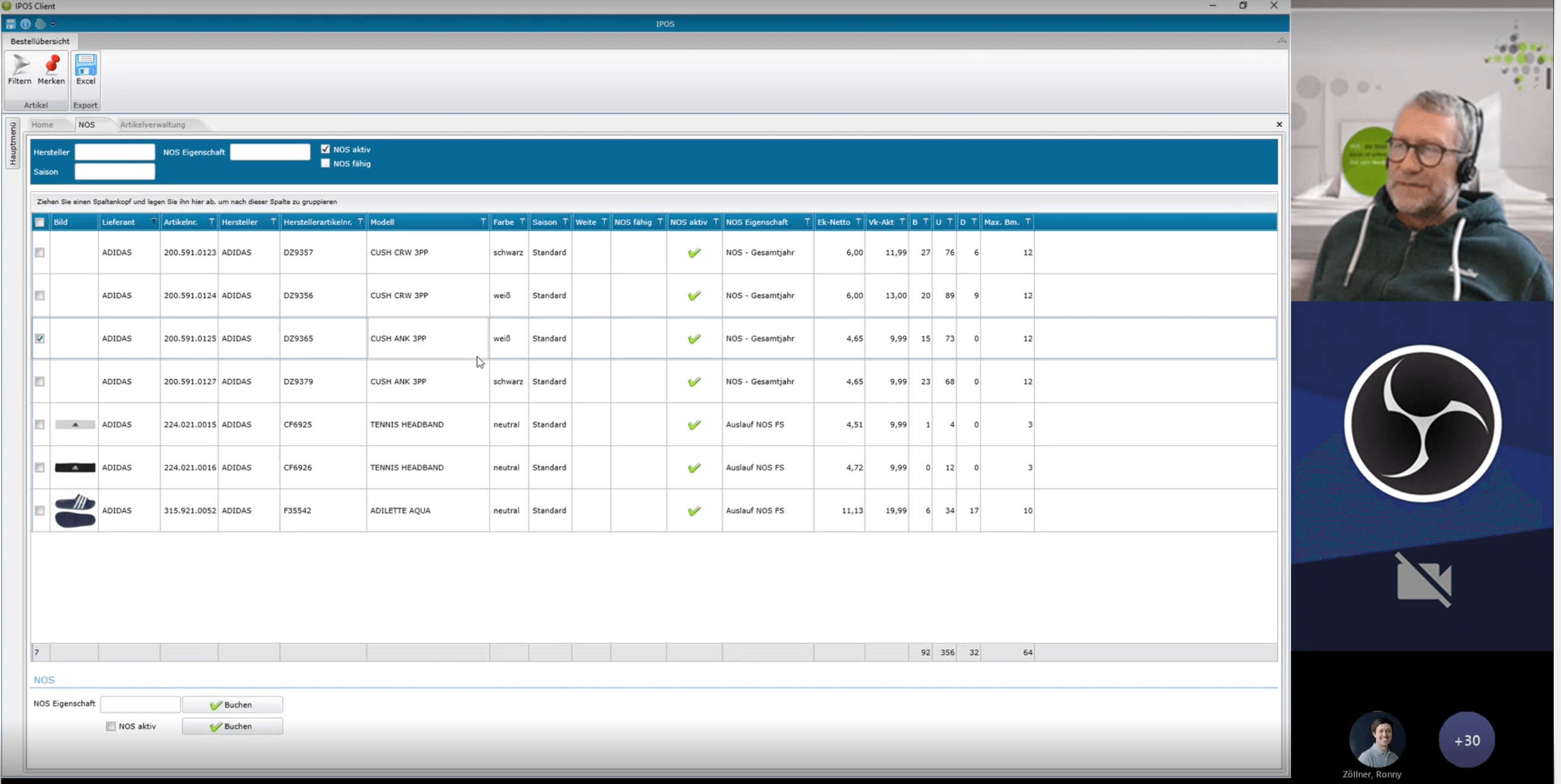Screen dimensions: 1561x784
Task: Filter the NOS Eigenschaft column via its funnel icon
Action: (x=807, y=222)
